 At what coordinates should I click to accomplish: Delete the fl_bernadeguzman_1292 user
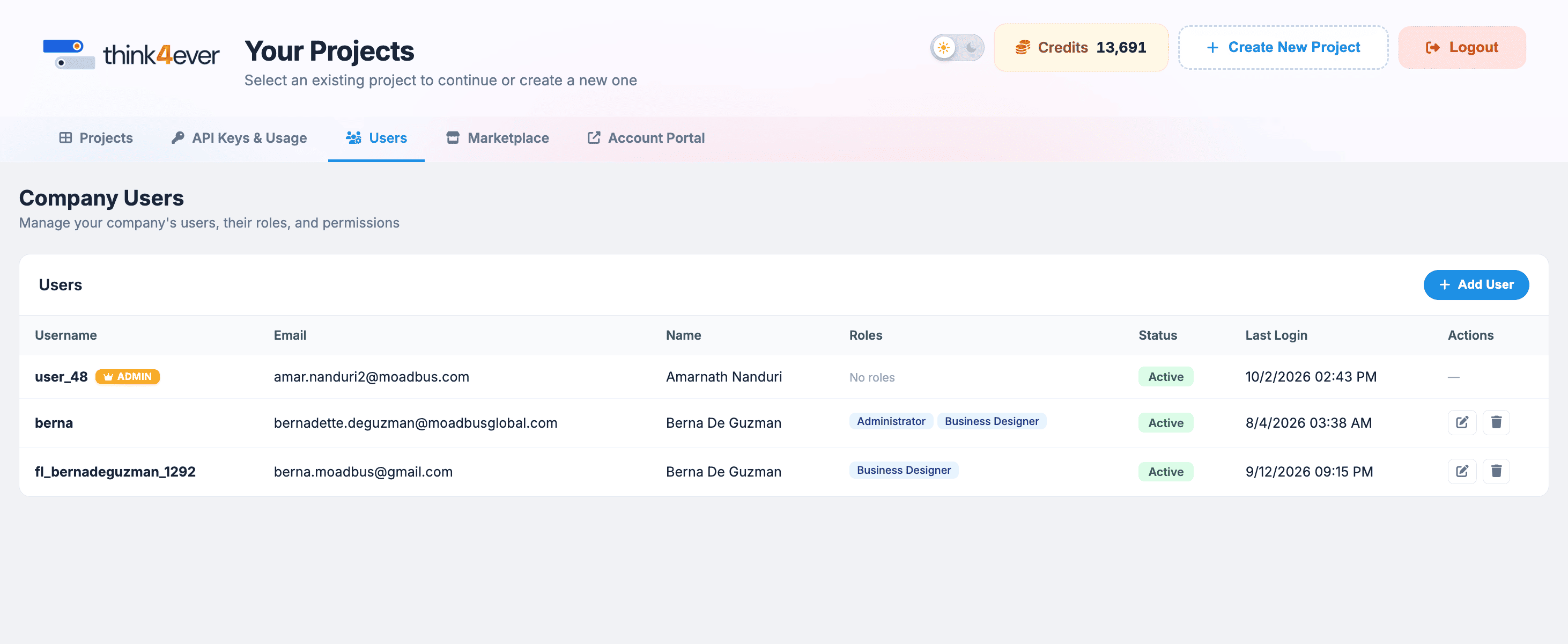tap(1496, 471)
